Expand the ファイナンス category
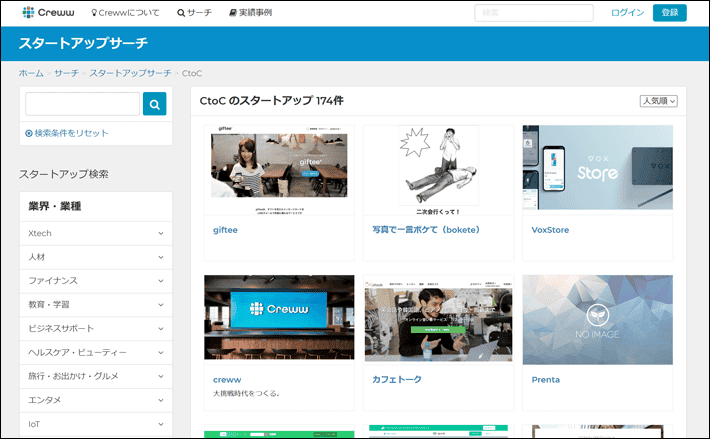The image size is (710, 439). pyautogui.click(x=96, y=281)
